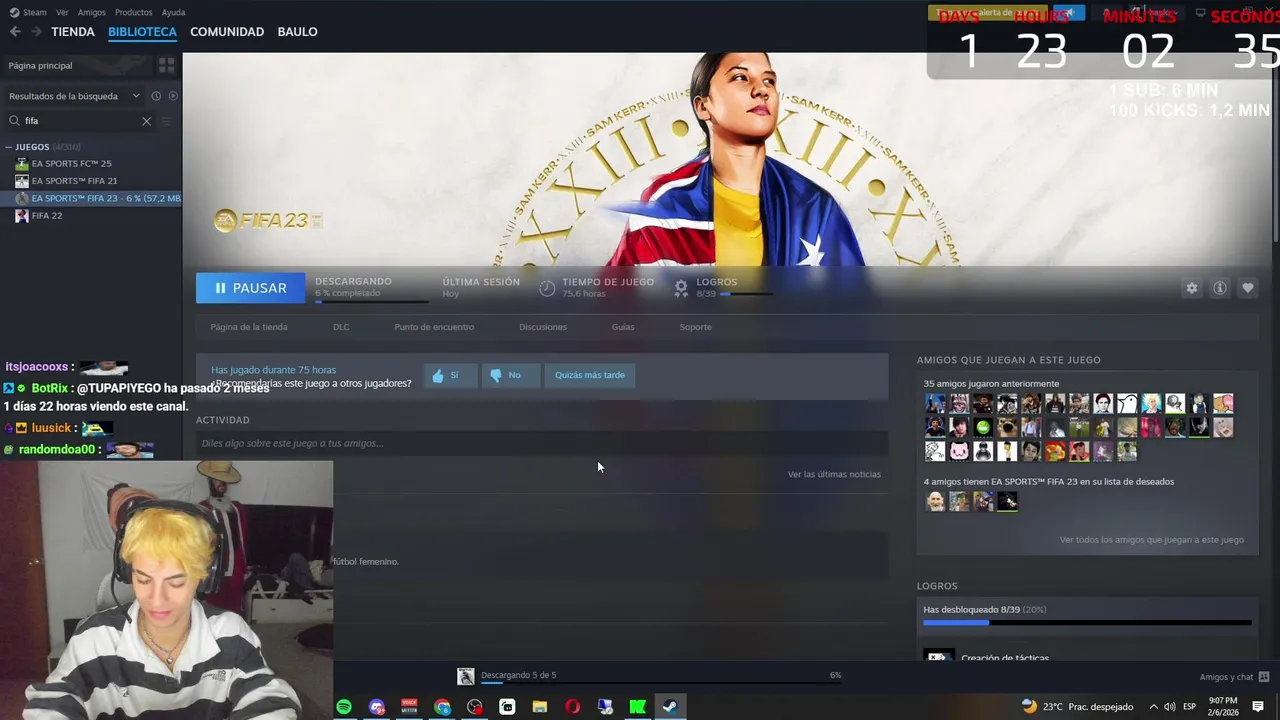Click the weather widget showing 23°C
The image size is (1280, 720).
(1077, 707)
